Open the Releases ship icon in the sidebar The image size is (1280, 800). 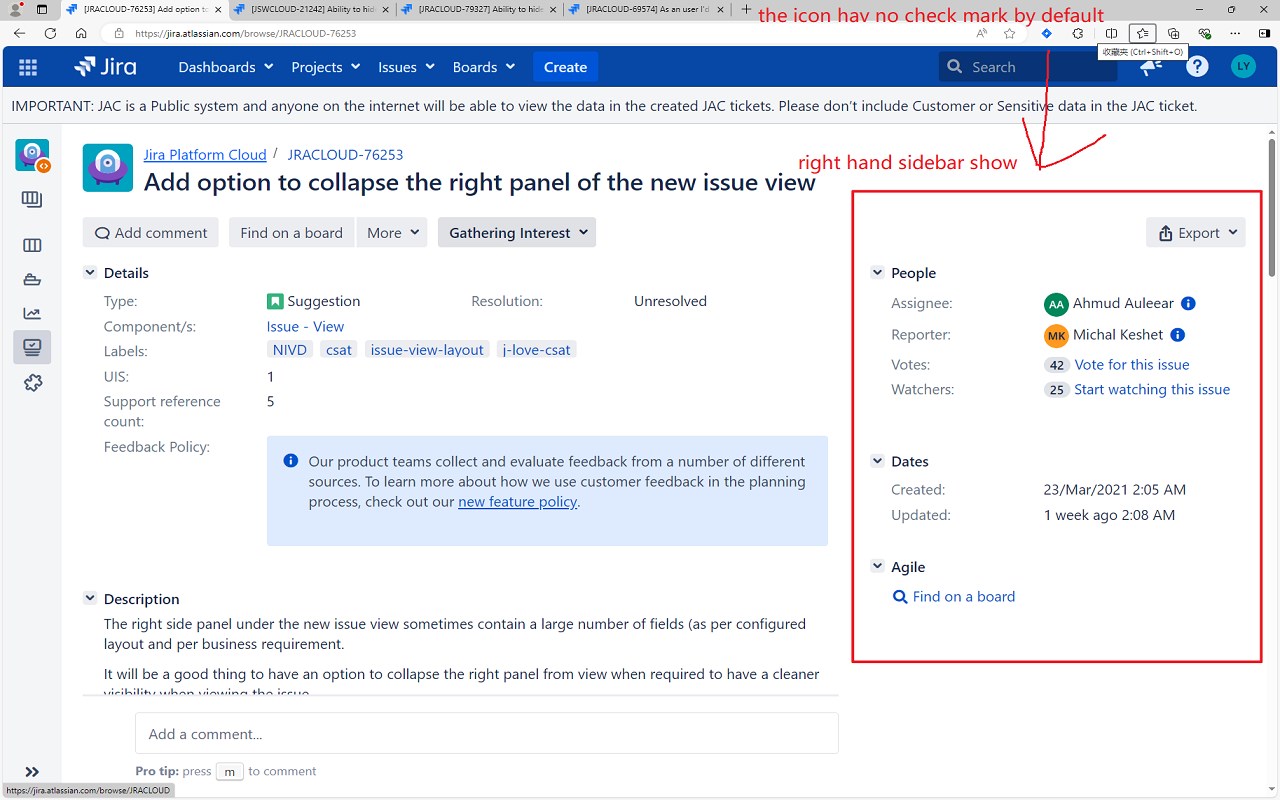tap(32, 280)
